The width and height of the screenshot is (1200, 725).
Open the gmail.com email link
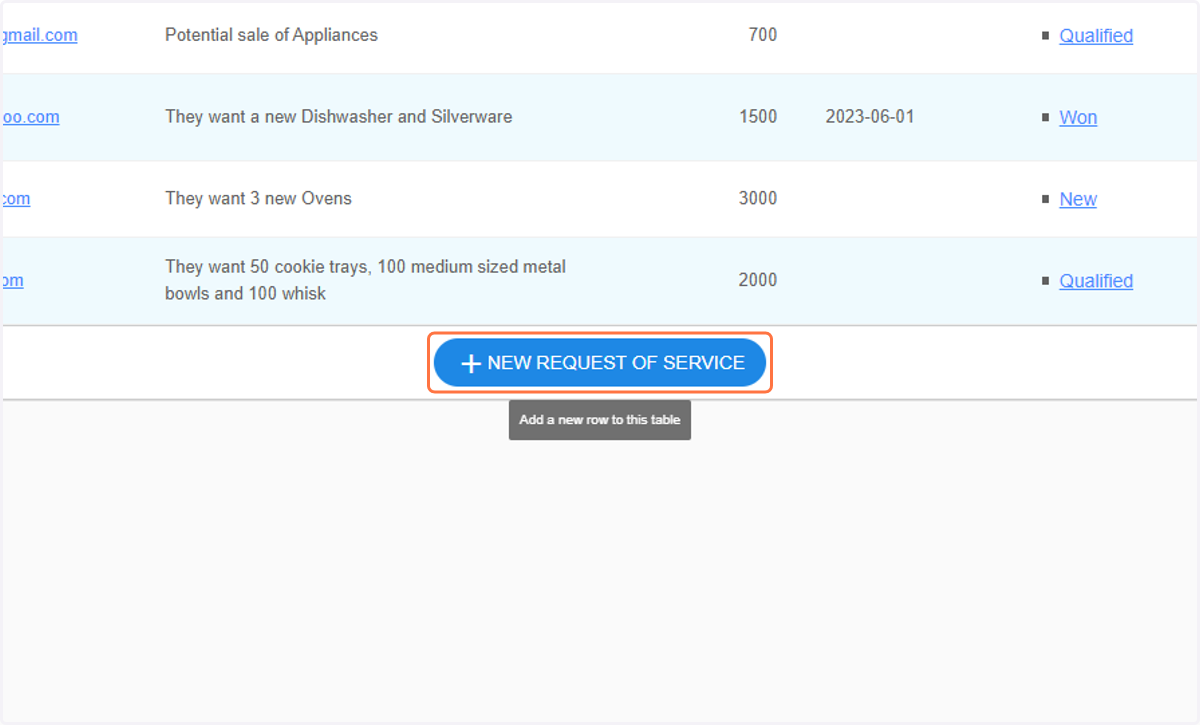point(40,35)
